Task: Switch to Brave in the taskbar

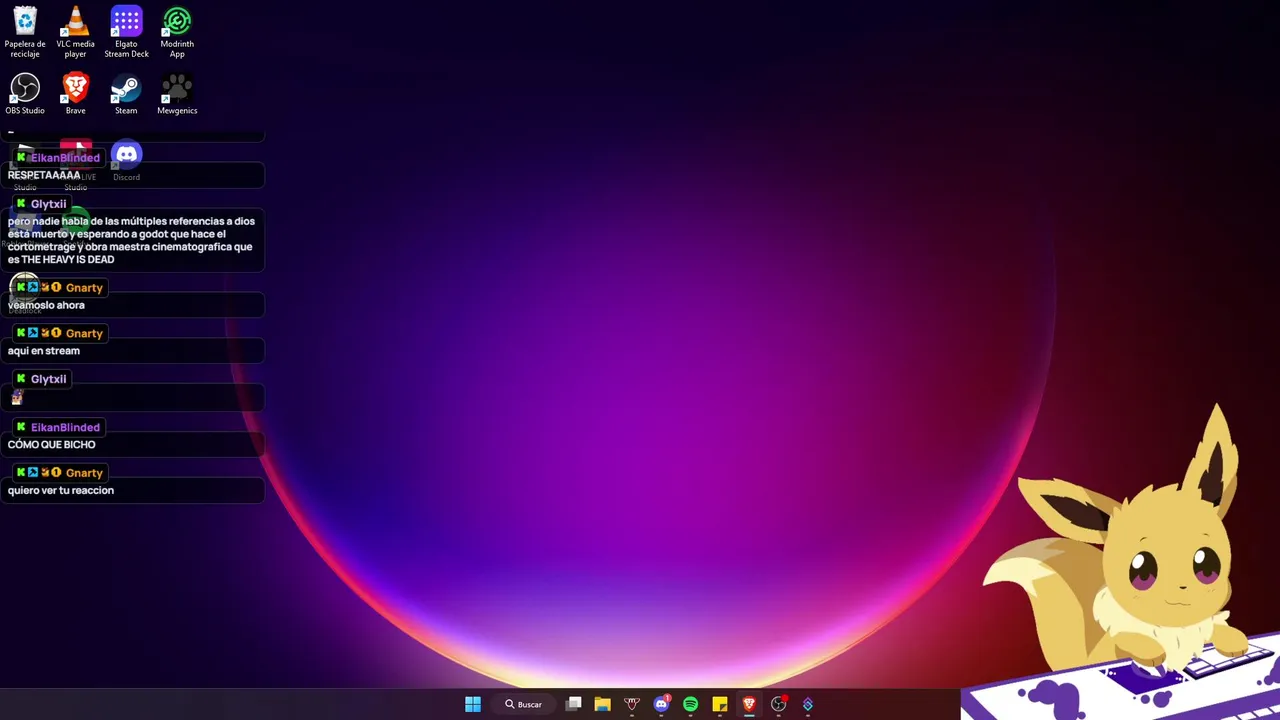Action: coord(749,704)
